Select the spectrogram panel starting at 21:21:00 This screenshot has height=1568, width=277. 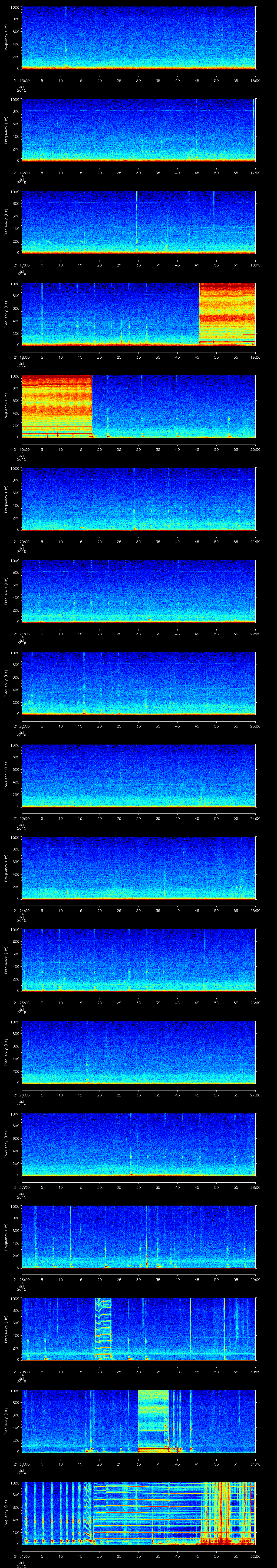(x=138, y=591)
